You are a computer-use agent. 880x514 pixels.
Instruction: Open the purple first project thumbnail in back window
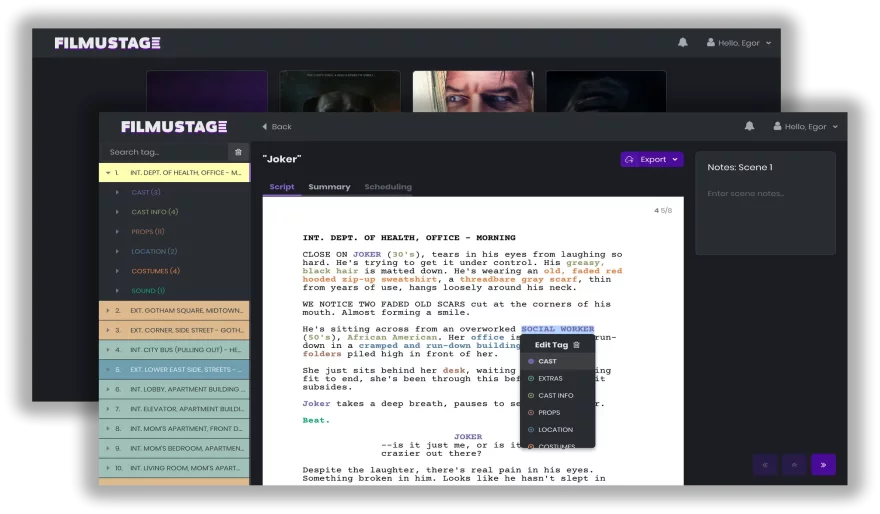coord(207,91)
